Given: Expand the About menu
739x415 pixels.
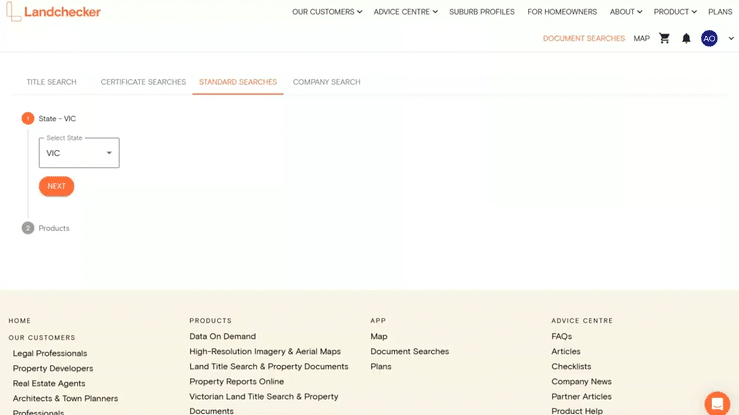Looking at the screenshot, I should tap(625, 12).
